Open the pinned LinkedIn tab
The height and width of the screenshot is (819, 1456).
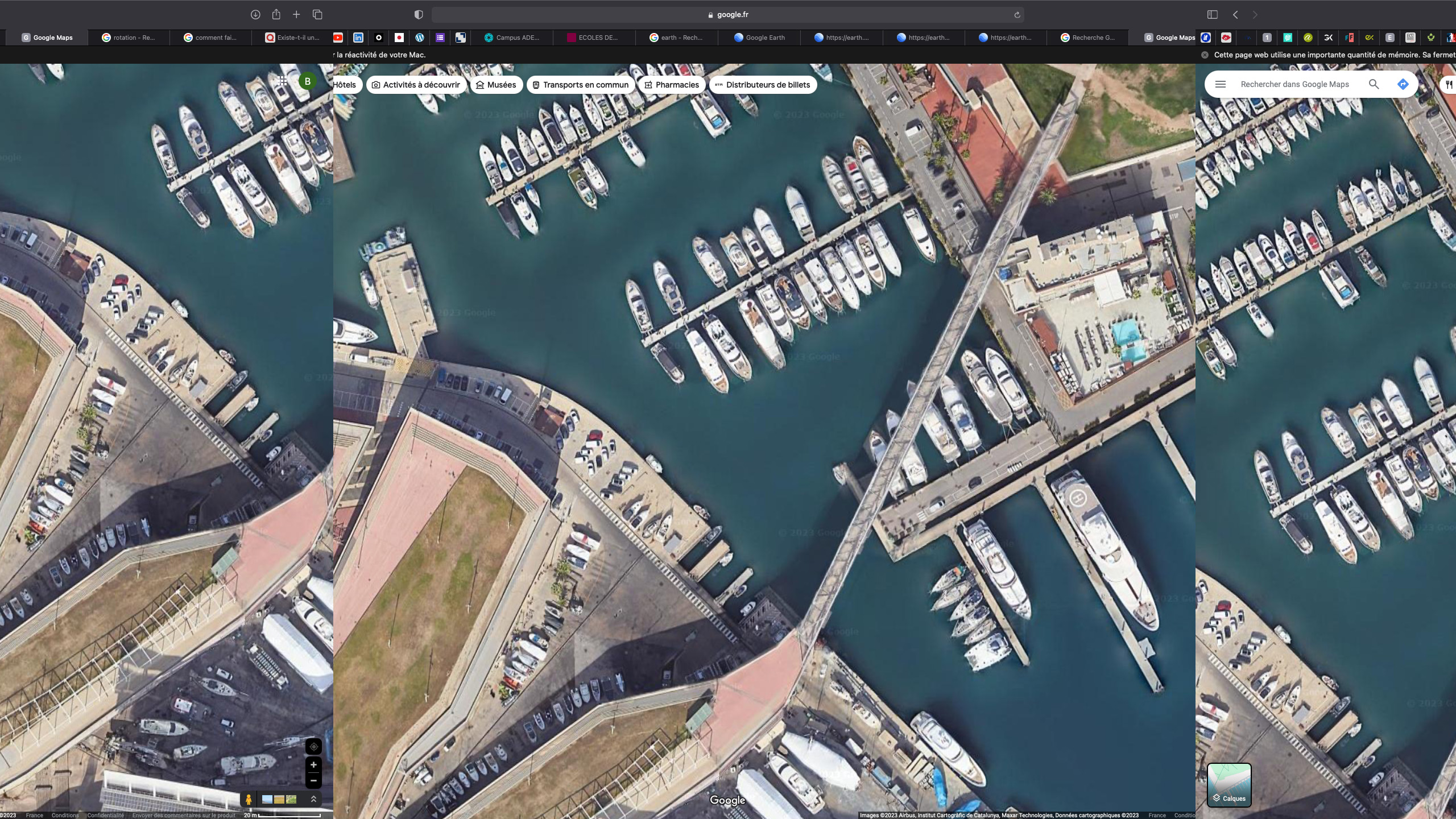[358, 38]
